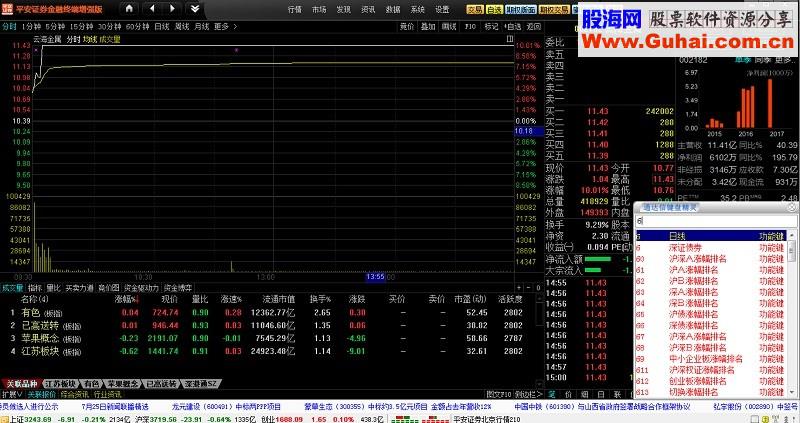800x423 pixels.
Task: Select the 指标 indicator tab
Action: tap(35, 288)
